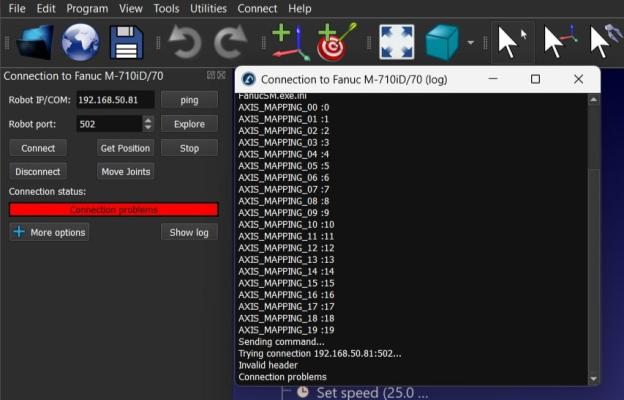Click the red Connection problems status bar

tap(114, 209)
